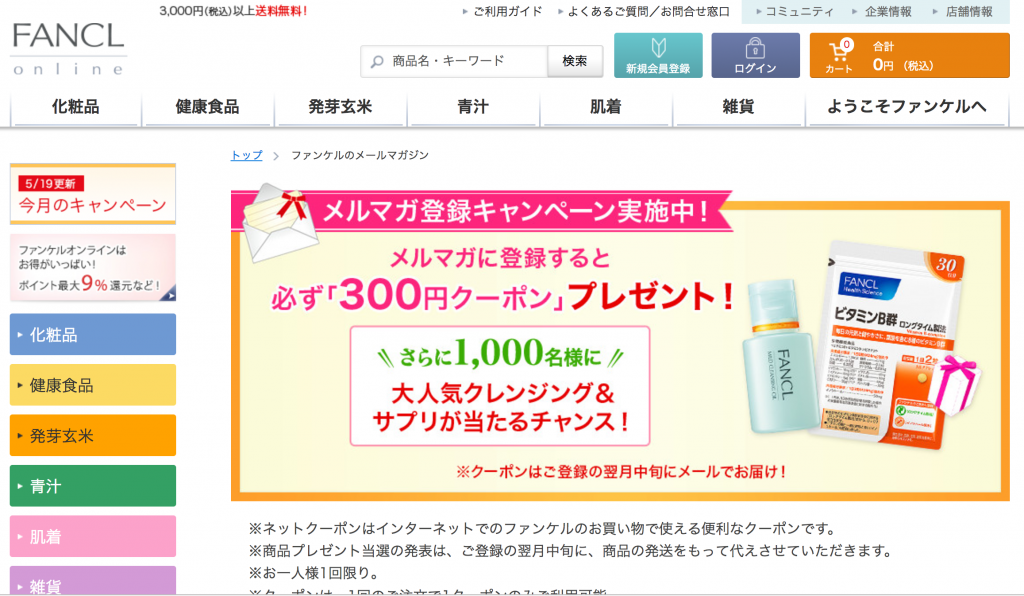Click the 検索 search button
Viewport: 1024px width, 596px height.
tap(575, 61)
